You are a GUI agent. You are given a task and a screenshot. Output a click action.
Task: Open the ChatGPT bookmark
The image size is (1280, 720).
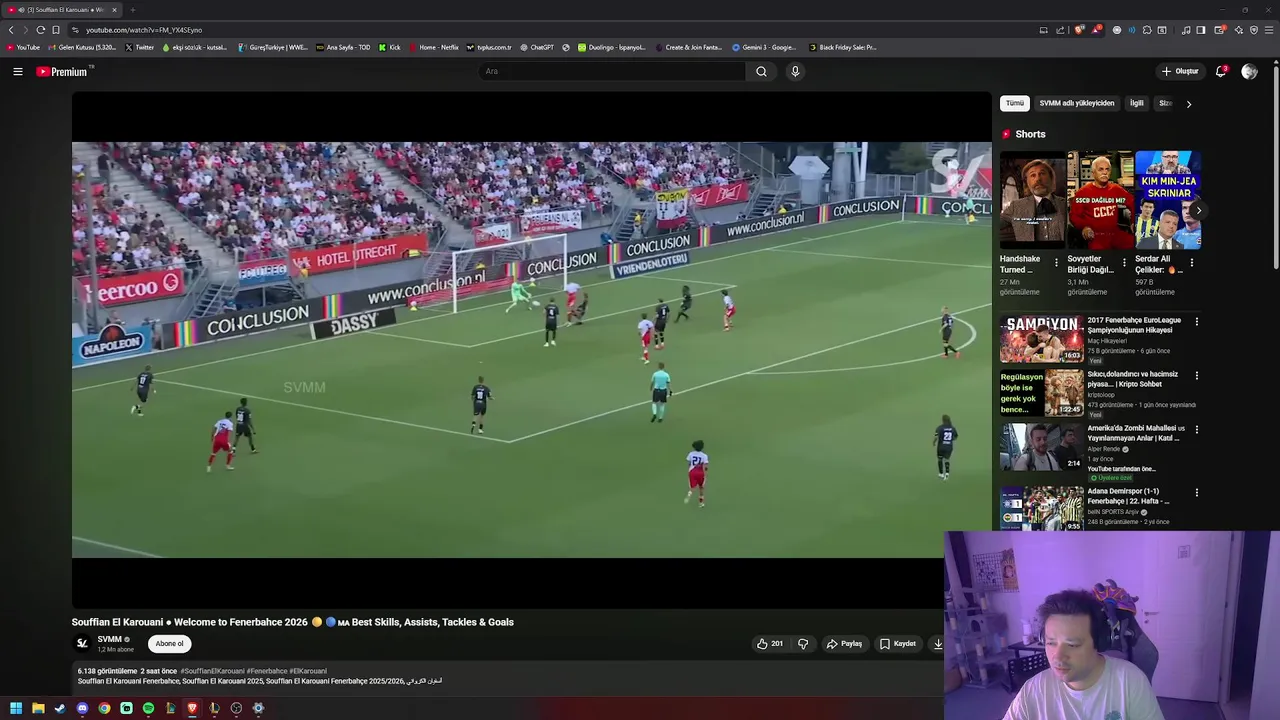[536, 47]
